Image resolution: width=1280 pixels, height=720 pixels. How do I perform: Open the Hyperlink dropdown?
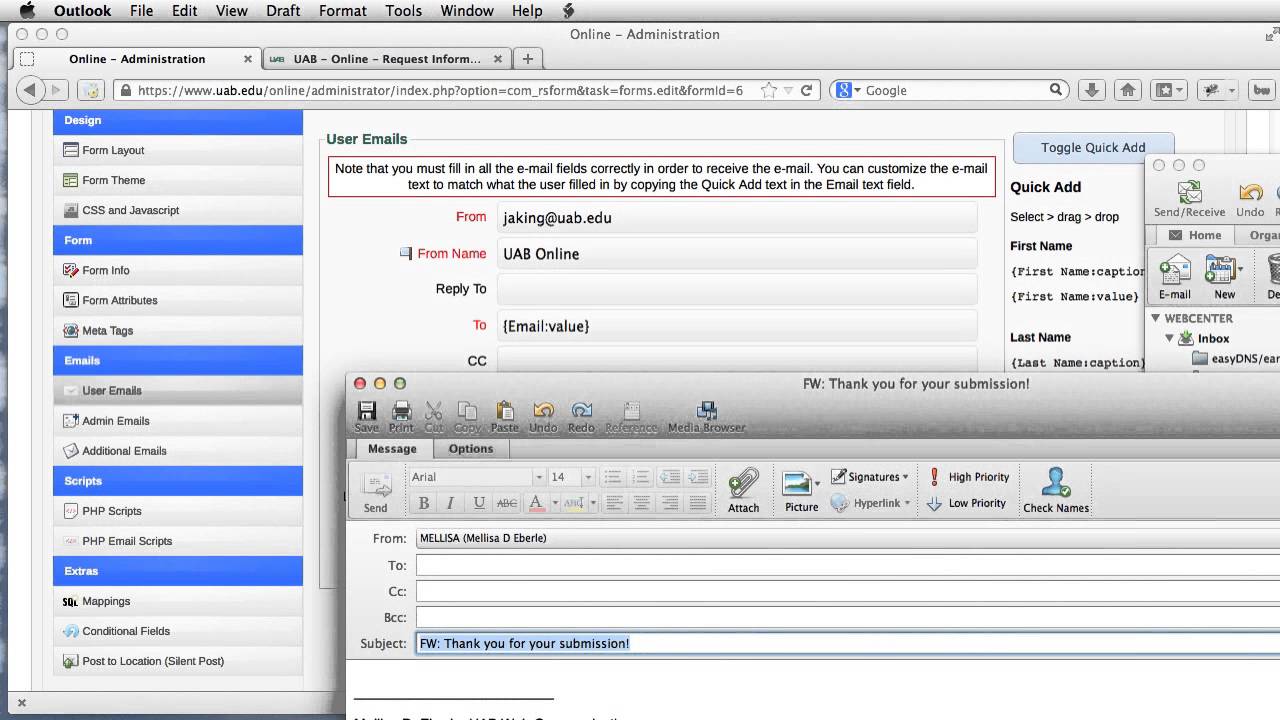[870, 503]
